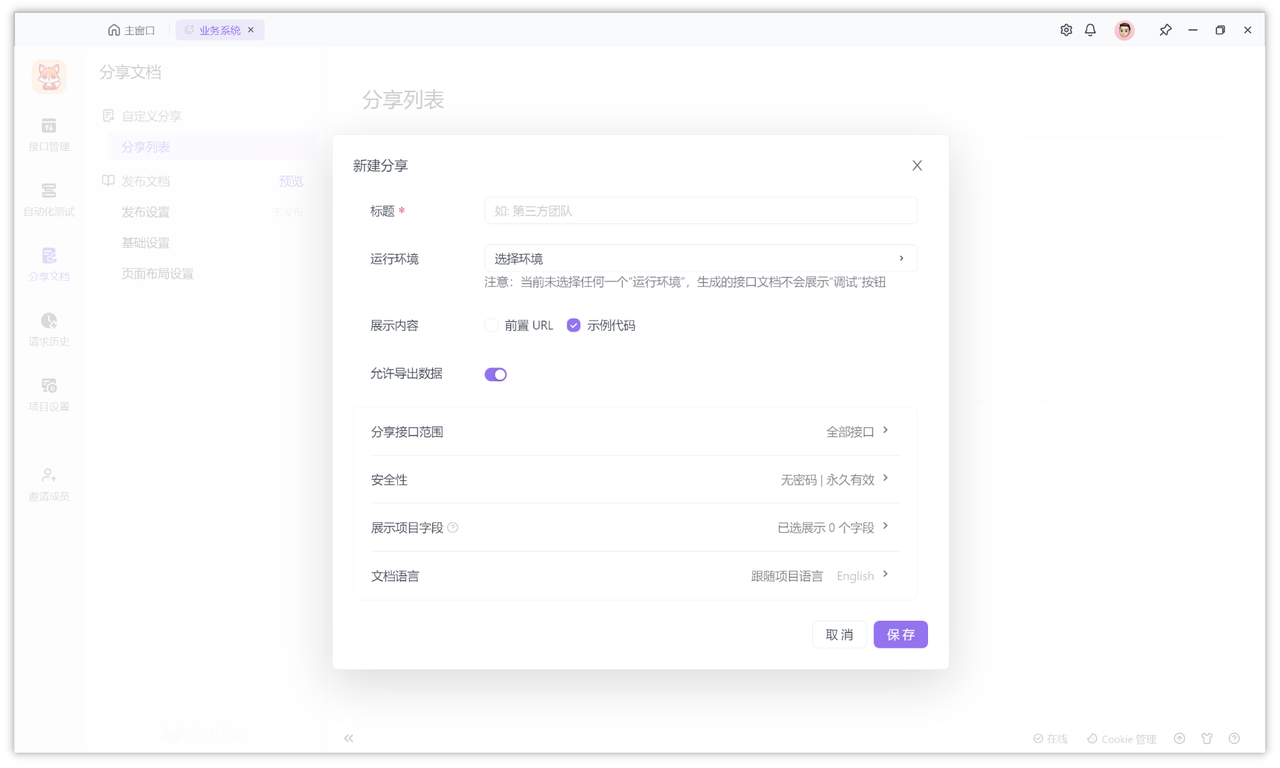The image size is (1280, 768).
Task: Click the 标题 input field
Action: pyautogui.click(x=700, y=210)
